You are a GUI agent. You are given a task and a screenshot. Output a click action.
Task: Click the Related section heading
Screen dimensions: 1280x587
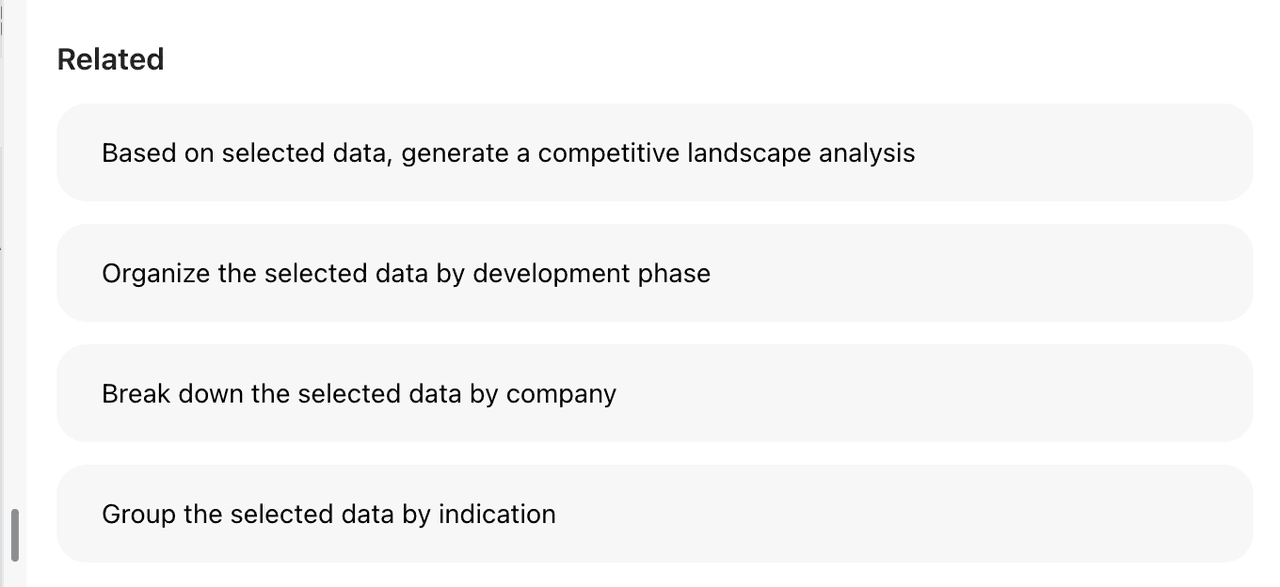click(110, 59)
